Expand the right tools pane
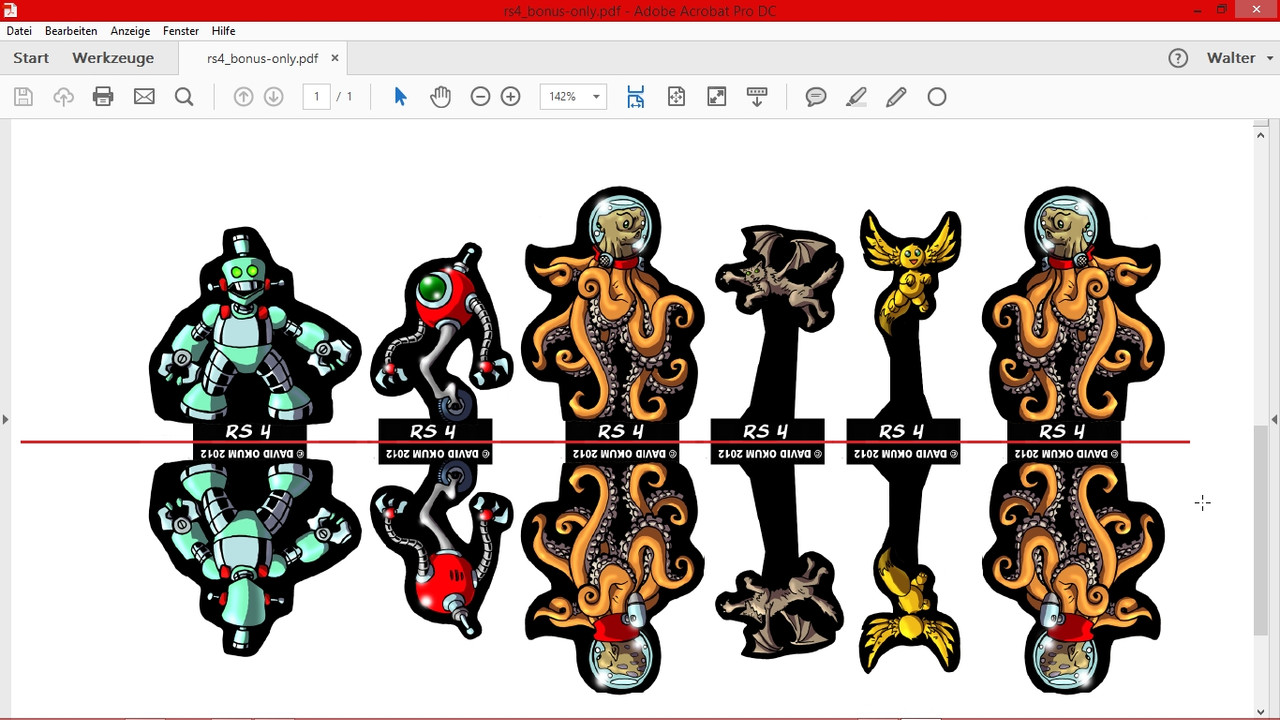The image size is (1280, 720). coord(1274,419)
